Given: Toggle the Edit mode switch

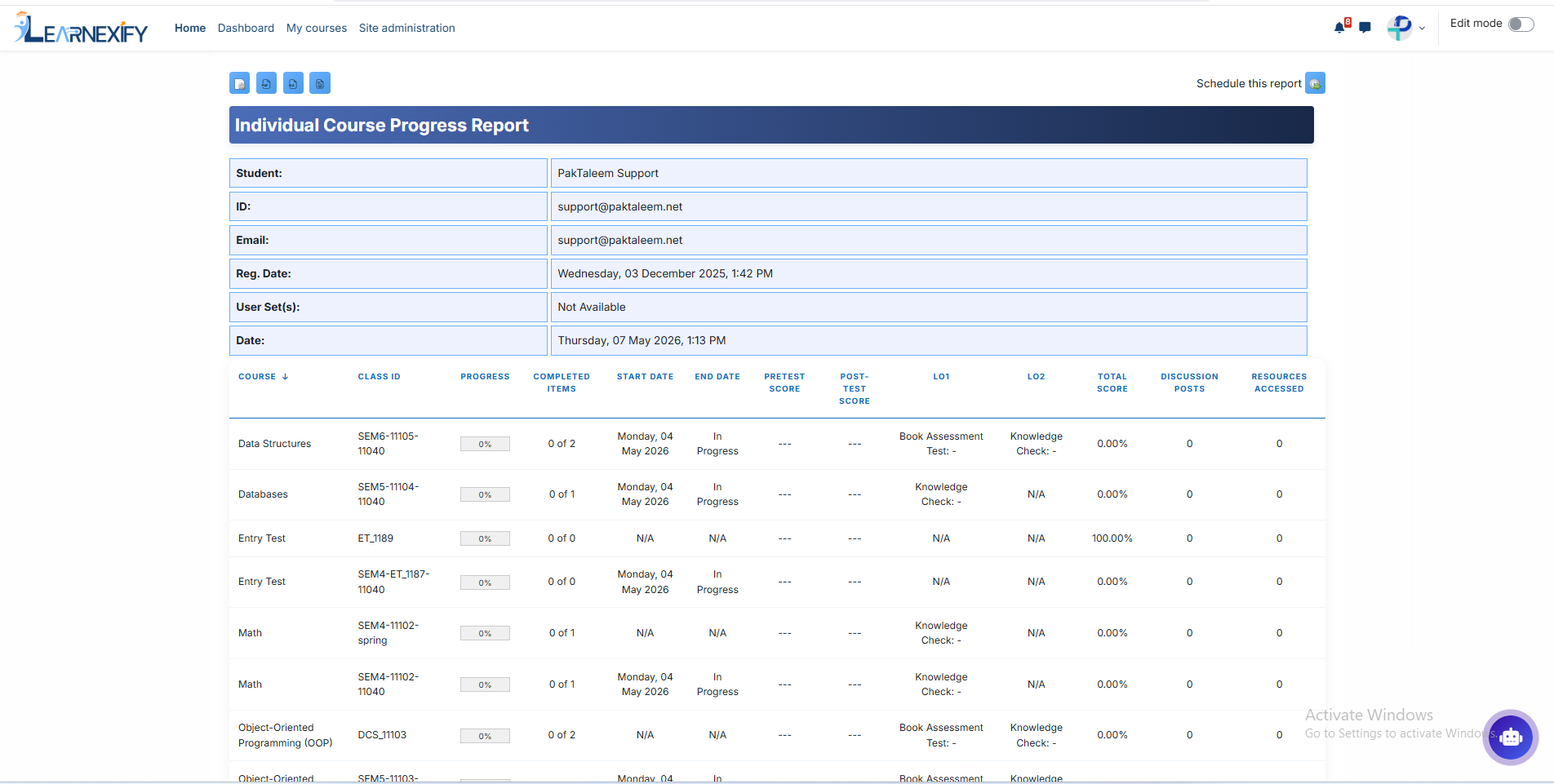Looking at the screenshot, I should 1521,24.
